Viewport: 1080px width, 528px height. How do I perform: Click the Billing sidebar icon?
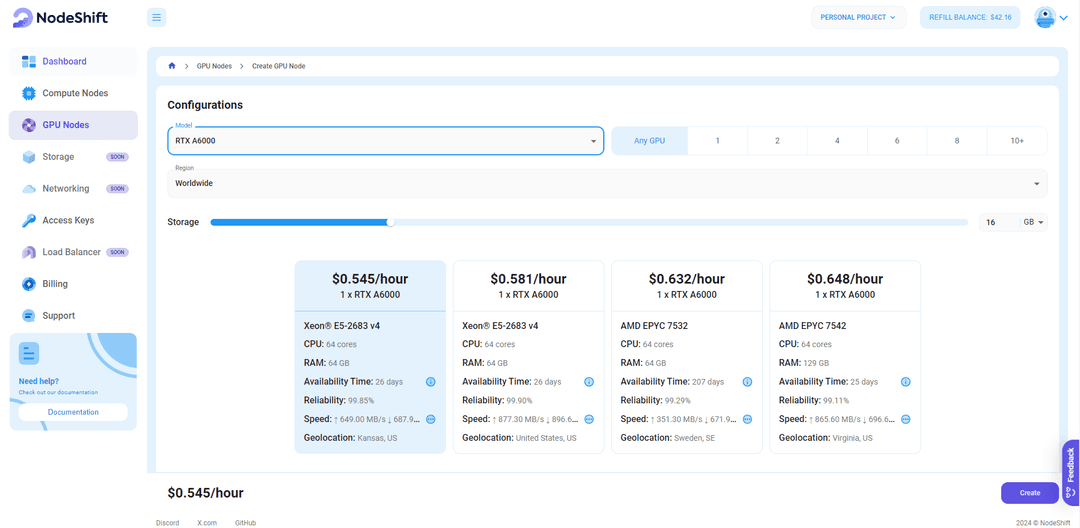click(x=28, y=284)
